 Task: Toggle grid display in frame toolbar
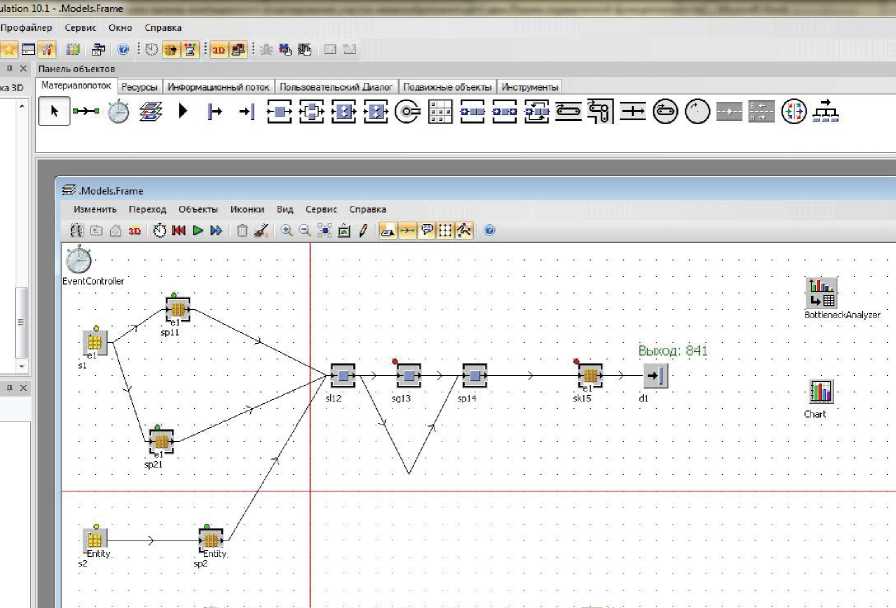[x=445, y=231]
